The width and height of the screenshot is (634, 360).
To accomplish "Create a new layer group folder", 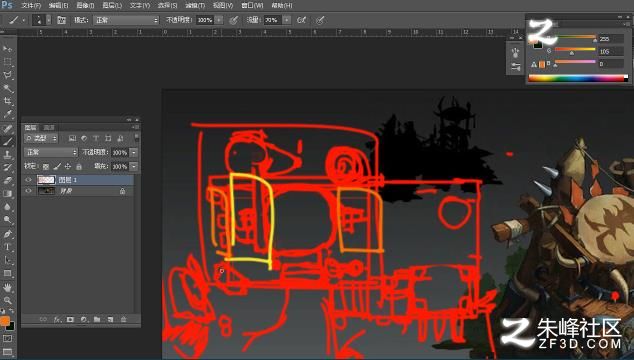I will [x=97, y=319].
